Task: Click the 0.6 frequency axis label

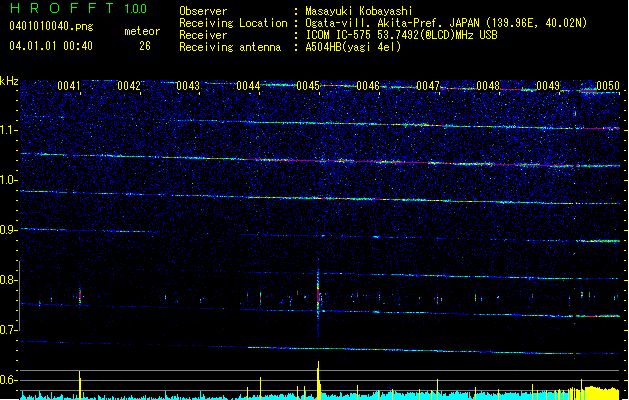Action: coord(9,380)
